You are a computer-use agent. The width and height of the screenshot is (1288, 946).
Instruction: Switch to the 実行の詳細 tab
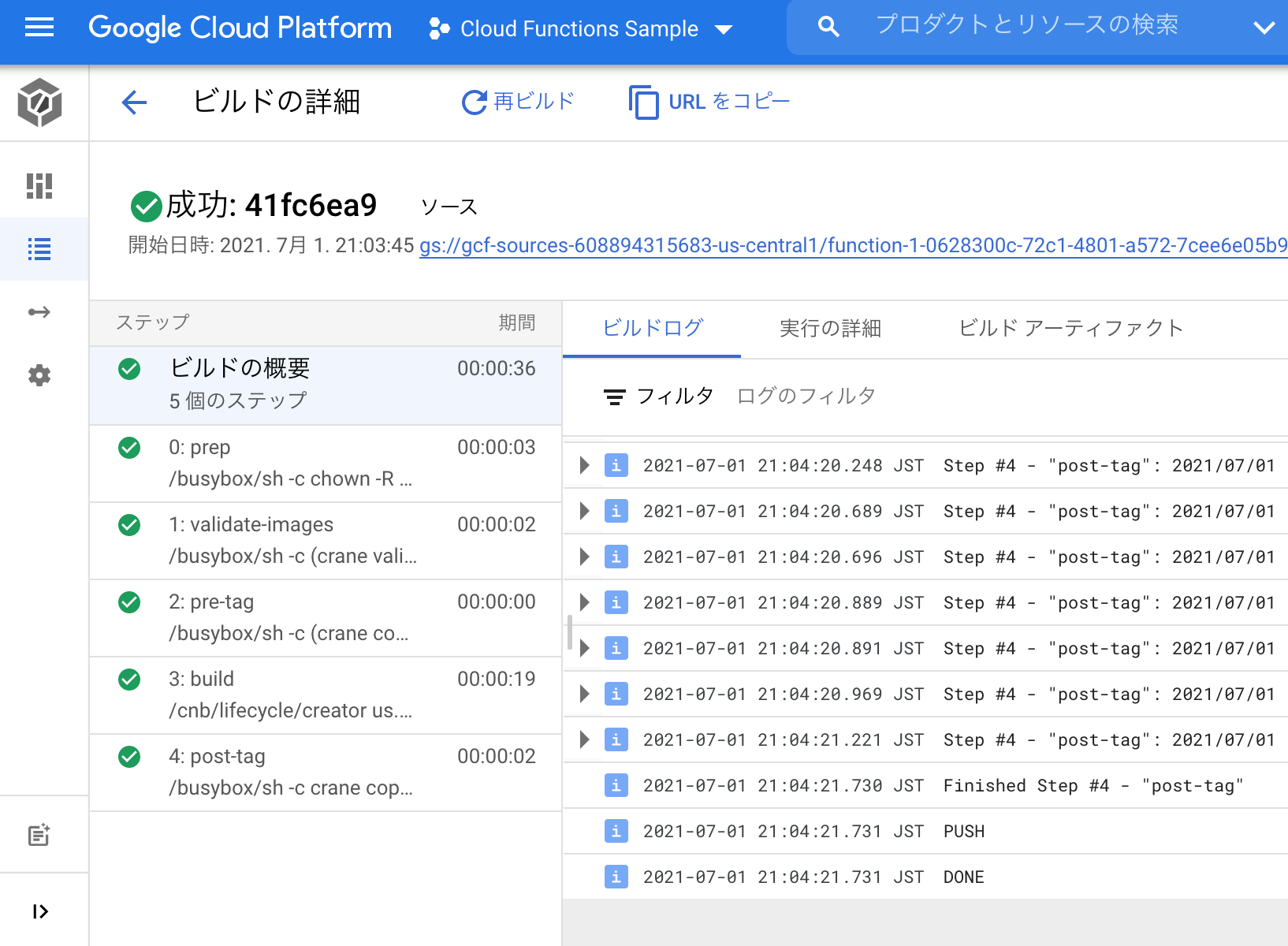click(x=829, y=329)
